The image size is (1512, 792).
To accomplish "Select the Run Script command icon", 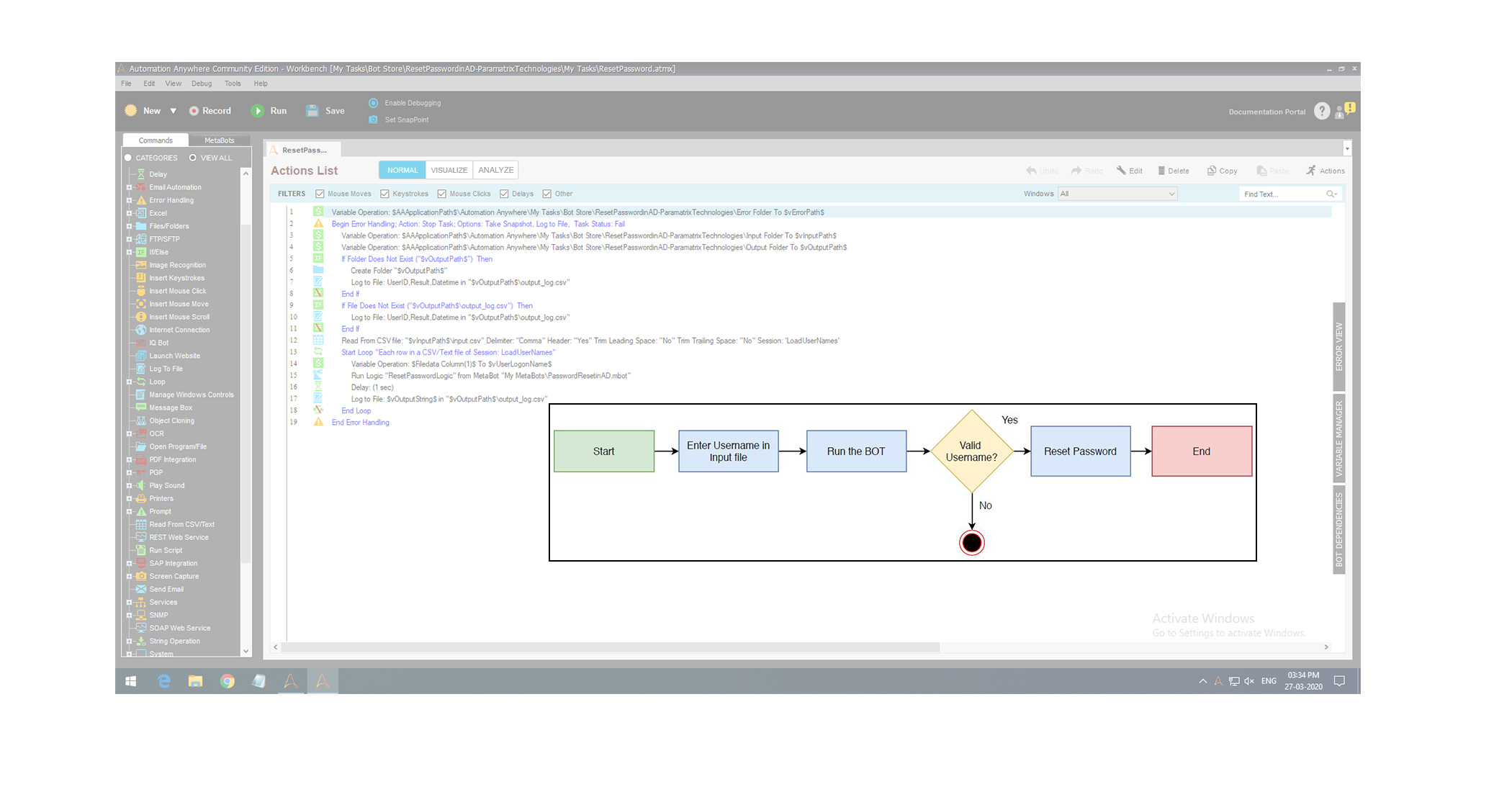I will point(141,550).
